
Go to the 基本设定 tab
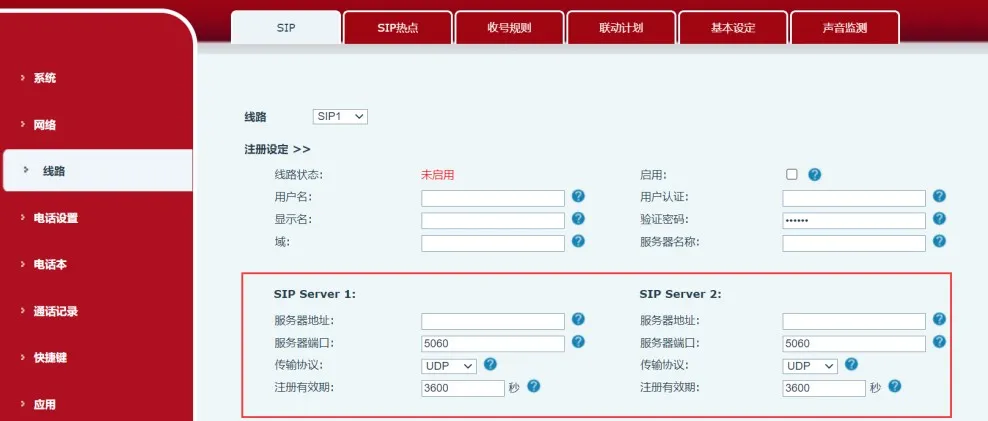(732, 28)
